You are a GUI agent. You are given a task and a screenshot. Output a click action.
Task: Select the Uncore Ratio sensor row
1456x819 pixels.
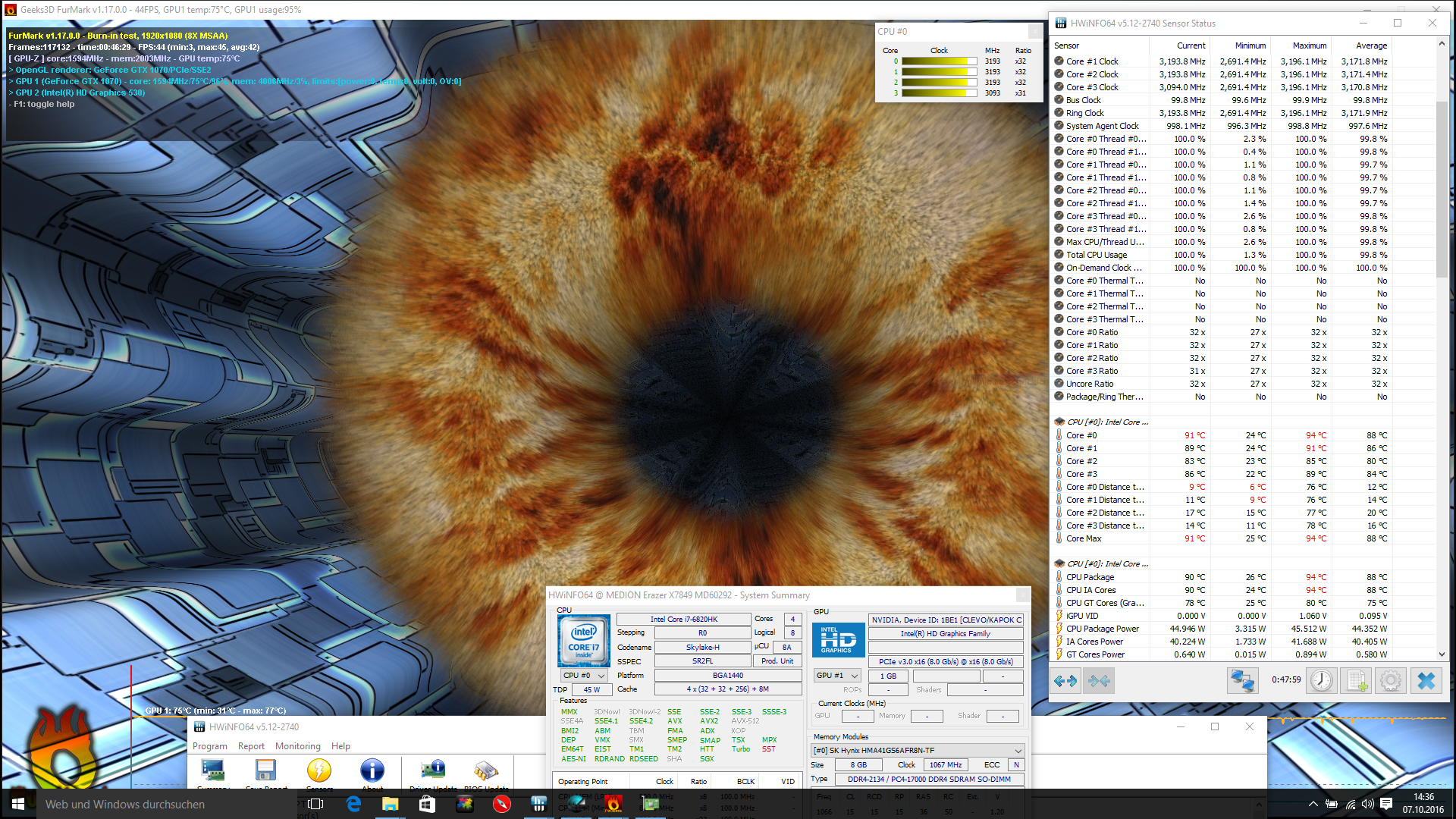coord(1221,384)
